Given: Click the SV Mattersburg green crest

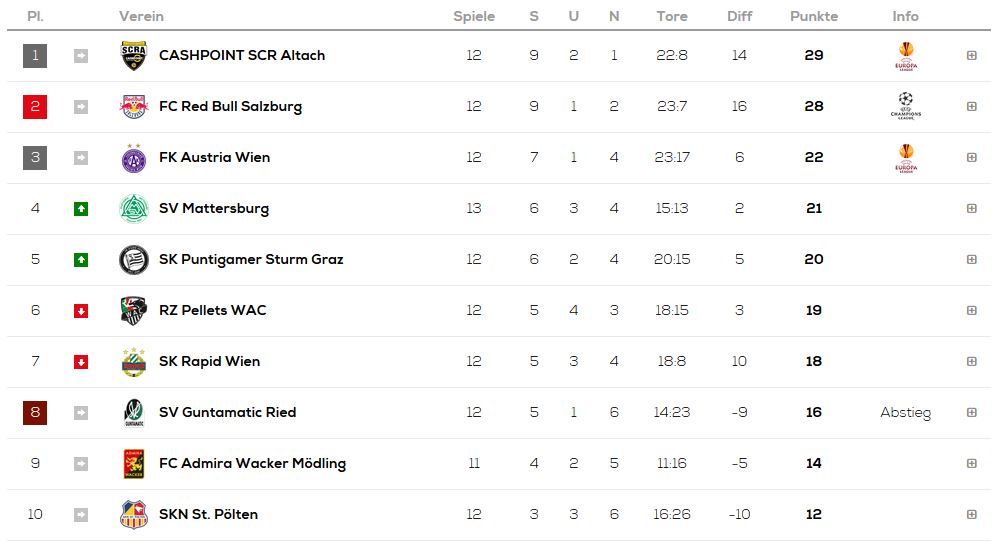Looking at the screenshot, I should 134,208.
